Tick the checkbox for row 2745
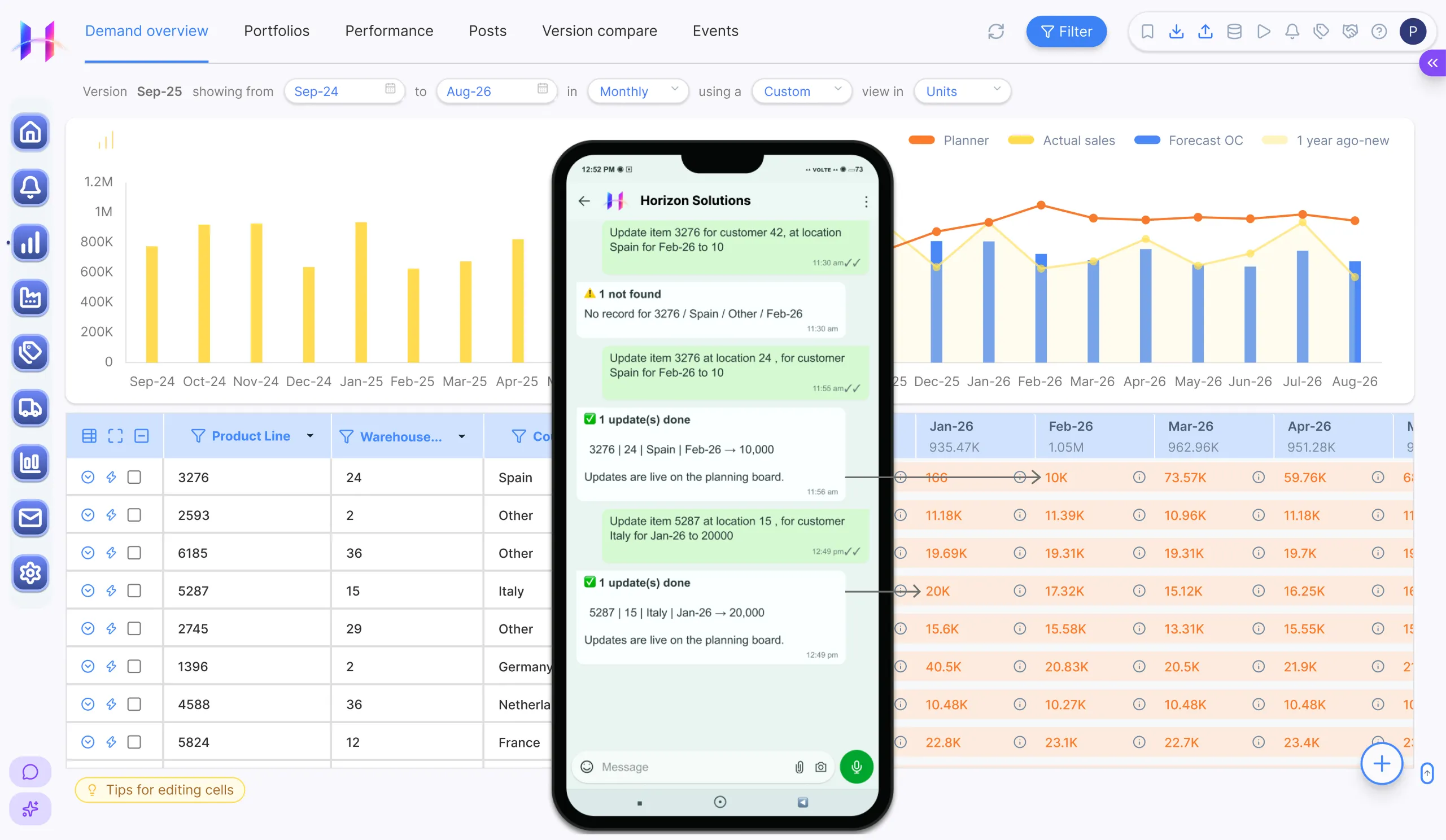Screen dimensions: 1446x840 134,629
